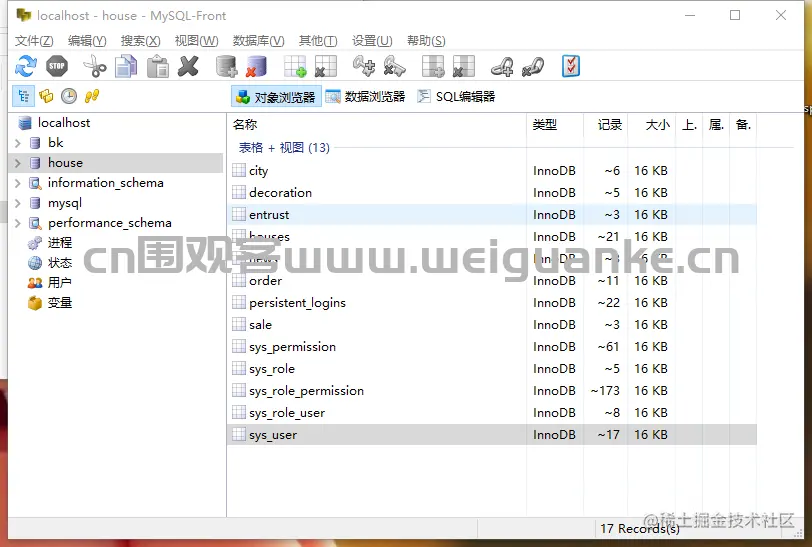
Task: Sort by the 类型 column header
Action: [x=555, y=125]
